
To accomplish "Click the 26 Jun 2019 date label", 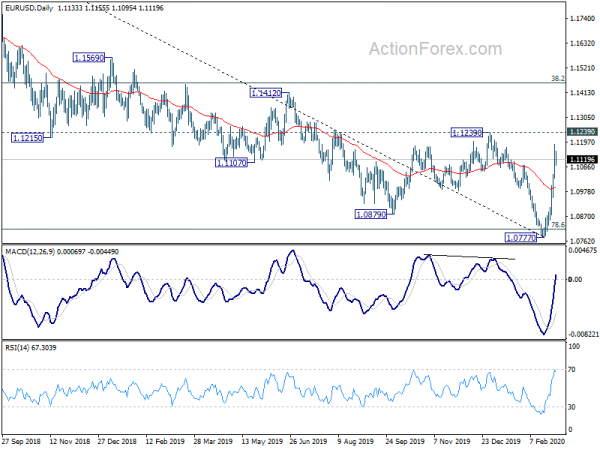I will point(308,441).
